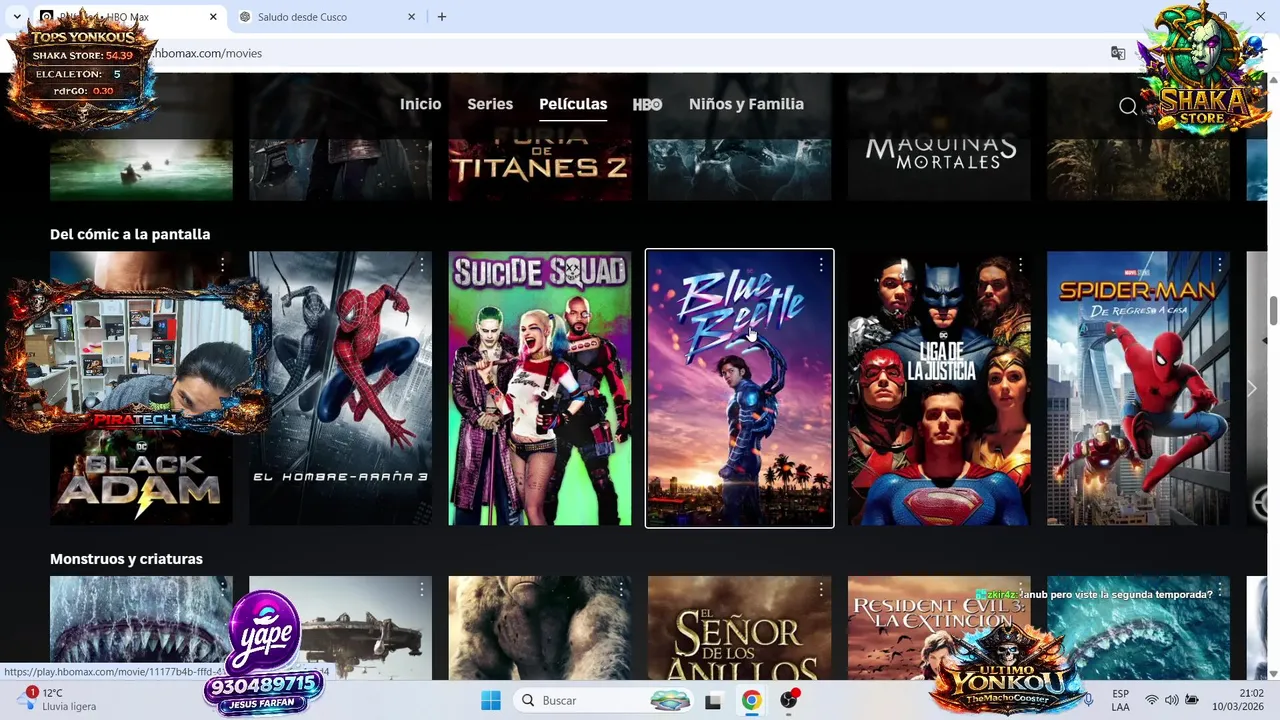Open a new Chrome tab
1280x720 pixels.
442,17
